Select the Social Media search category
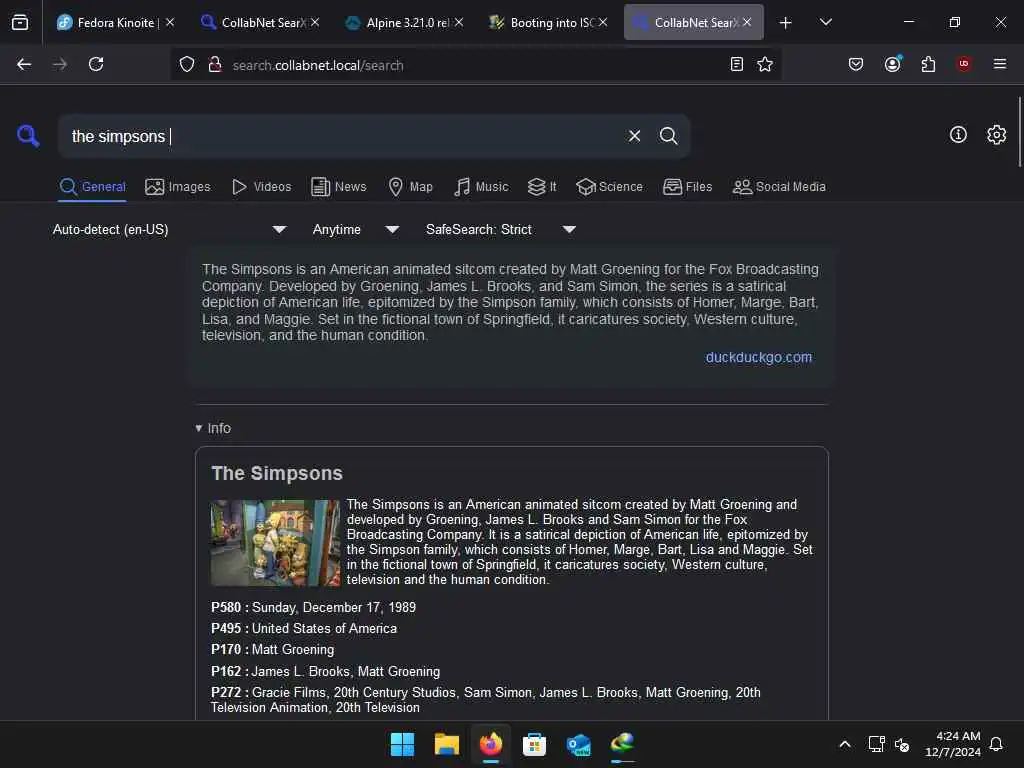 779,187
